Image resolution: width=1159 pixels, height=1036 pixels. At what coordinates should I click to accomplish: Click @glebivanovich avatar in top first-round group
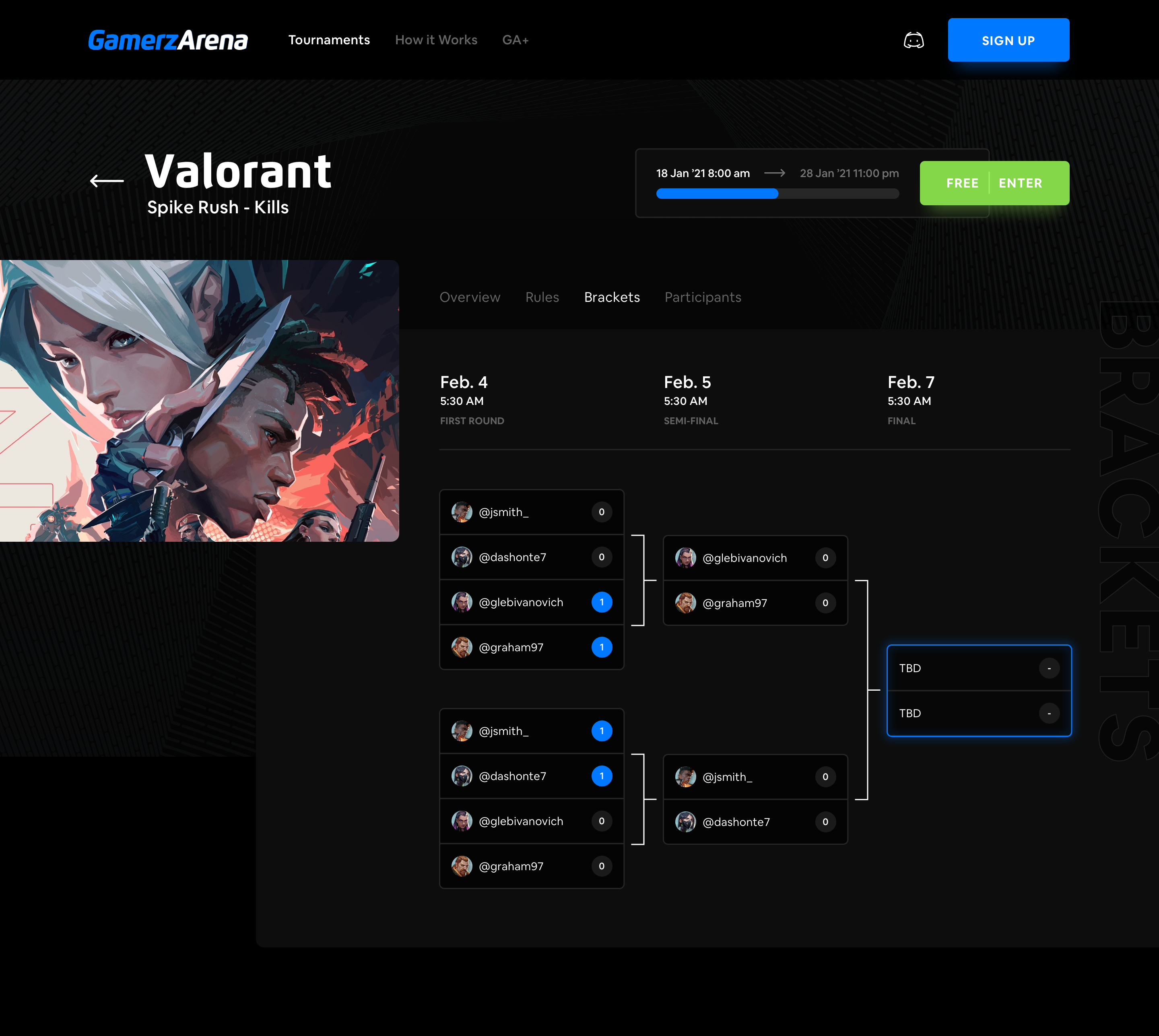pos(462,602)
